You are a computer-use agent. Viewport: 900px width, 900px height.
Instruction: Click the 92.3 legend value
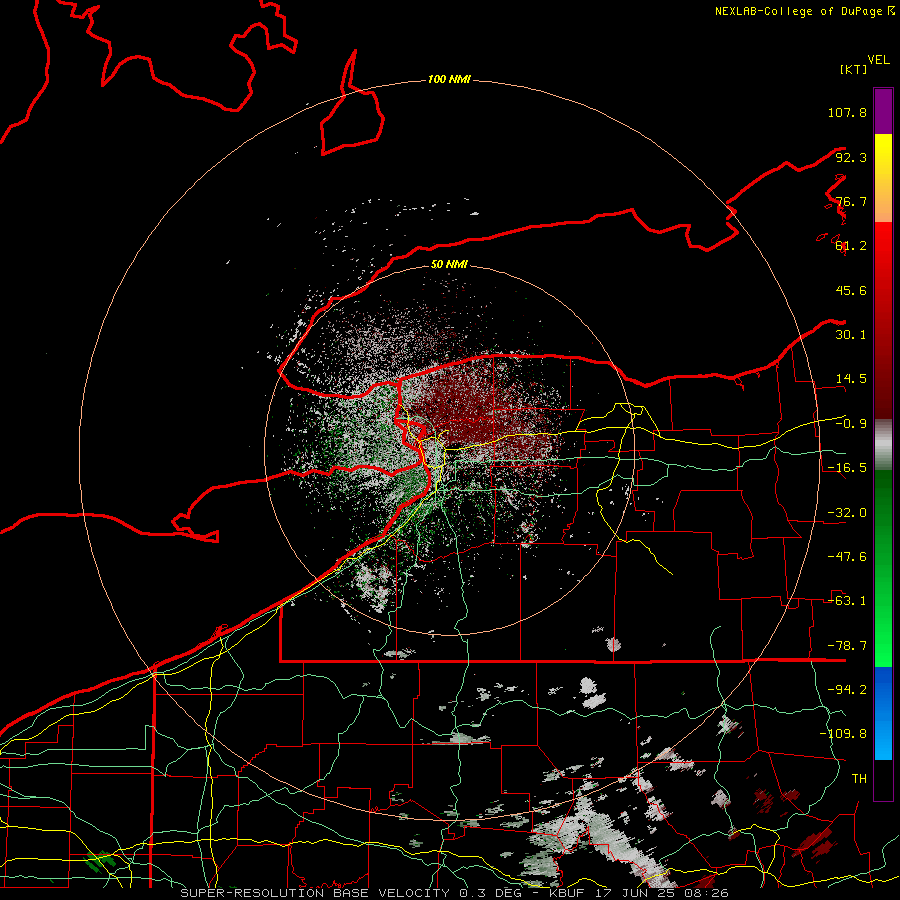(x=851, y=157)
